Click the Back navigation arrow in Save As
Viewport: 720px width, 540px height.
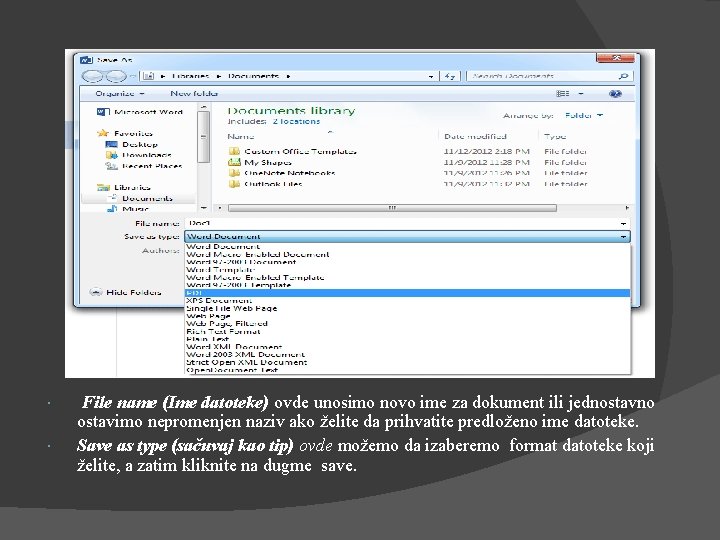click(92, 76)
